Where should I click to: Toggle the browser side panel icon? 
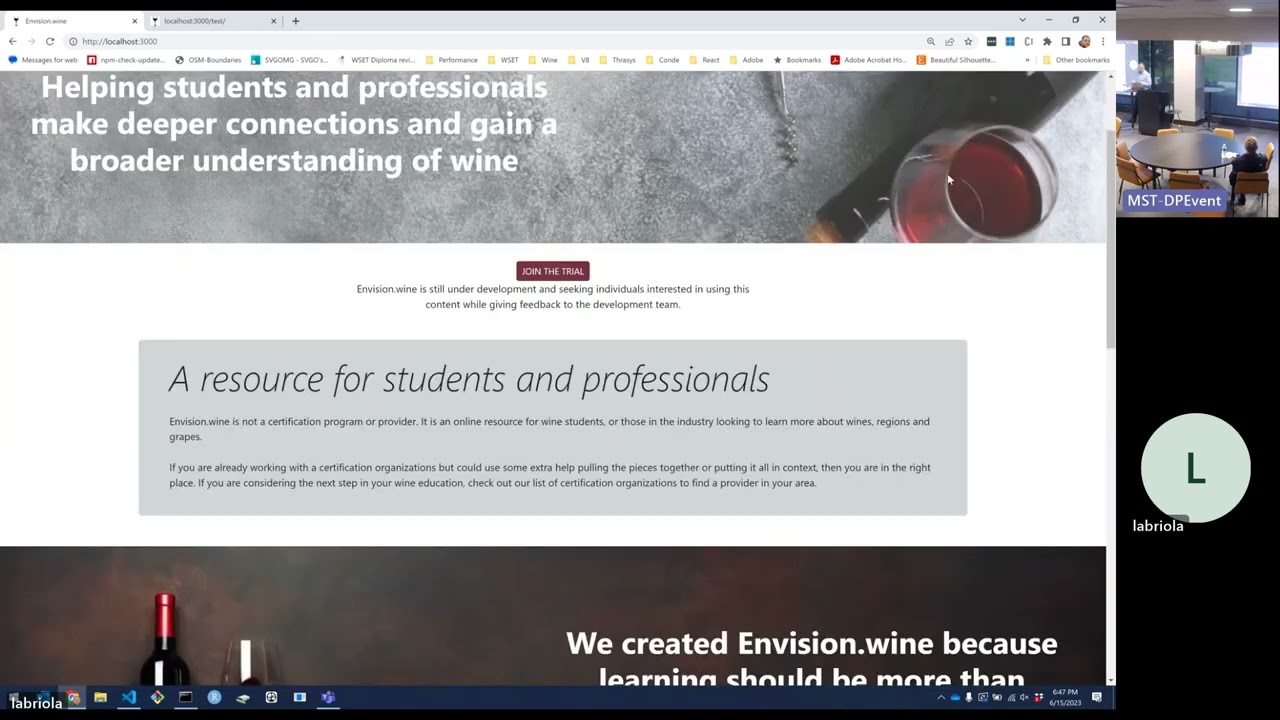(1065, 41)
